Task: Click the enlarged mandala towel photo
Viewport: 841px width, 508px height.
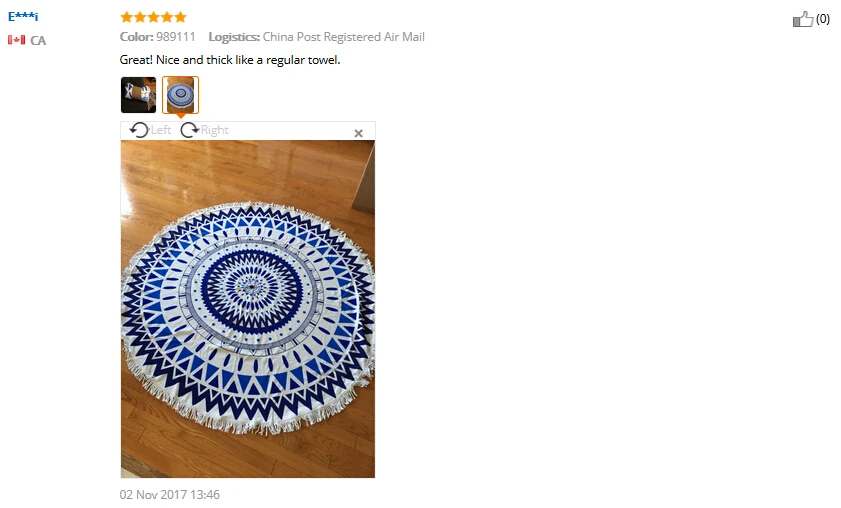Action: [x=248, y=309]
